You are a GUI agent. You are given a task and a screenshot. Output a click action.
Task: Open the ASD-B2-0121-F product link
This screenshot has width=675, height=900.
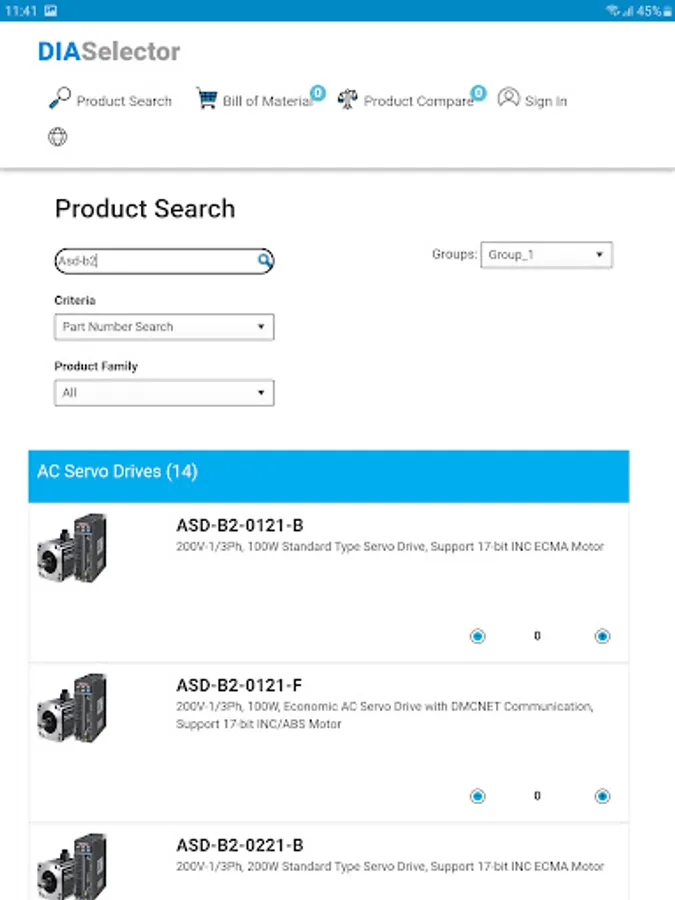(x=239, y=685)
